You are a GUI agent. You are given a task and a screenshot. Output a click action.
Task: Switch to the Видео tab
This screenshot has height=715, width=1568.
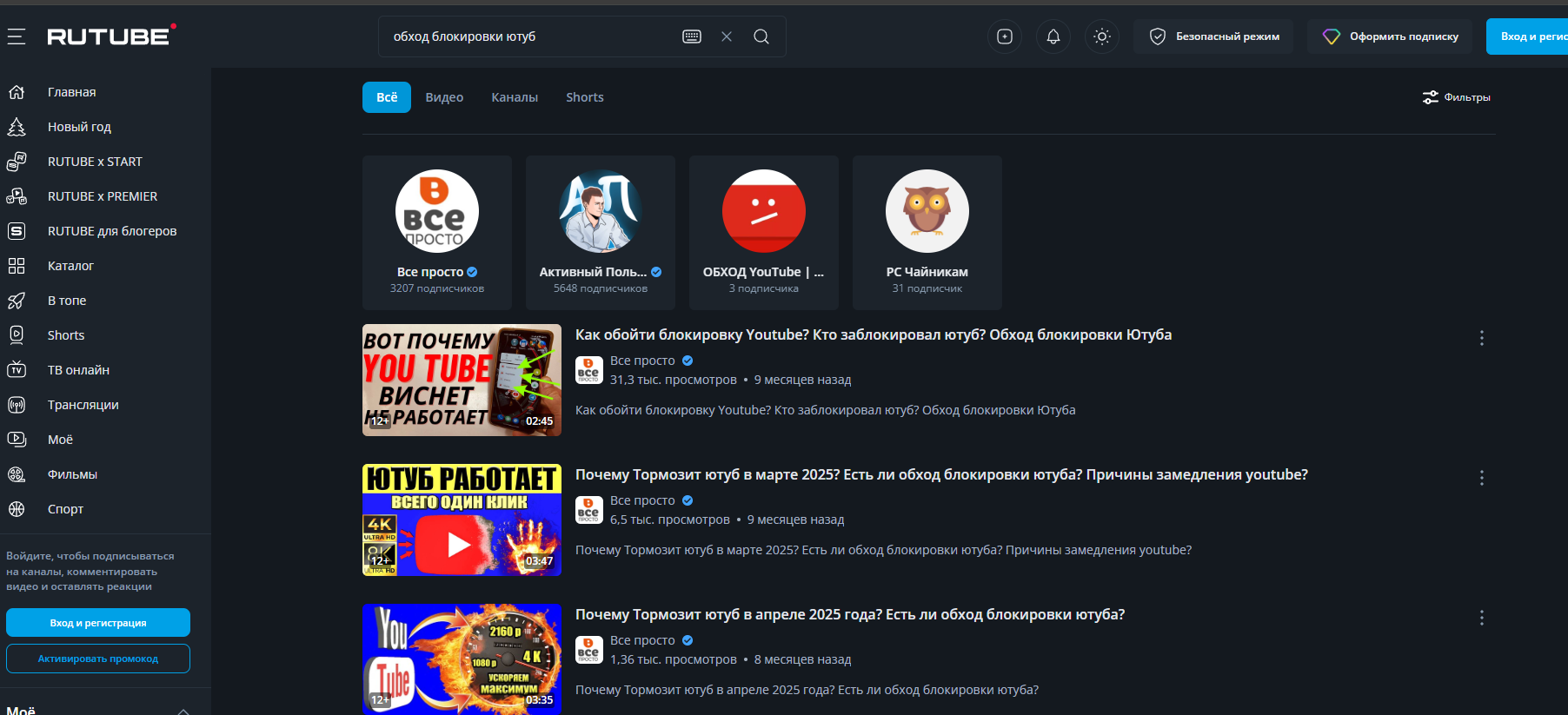point(444,97)
